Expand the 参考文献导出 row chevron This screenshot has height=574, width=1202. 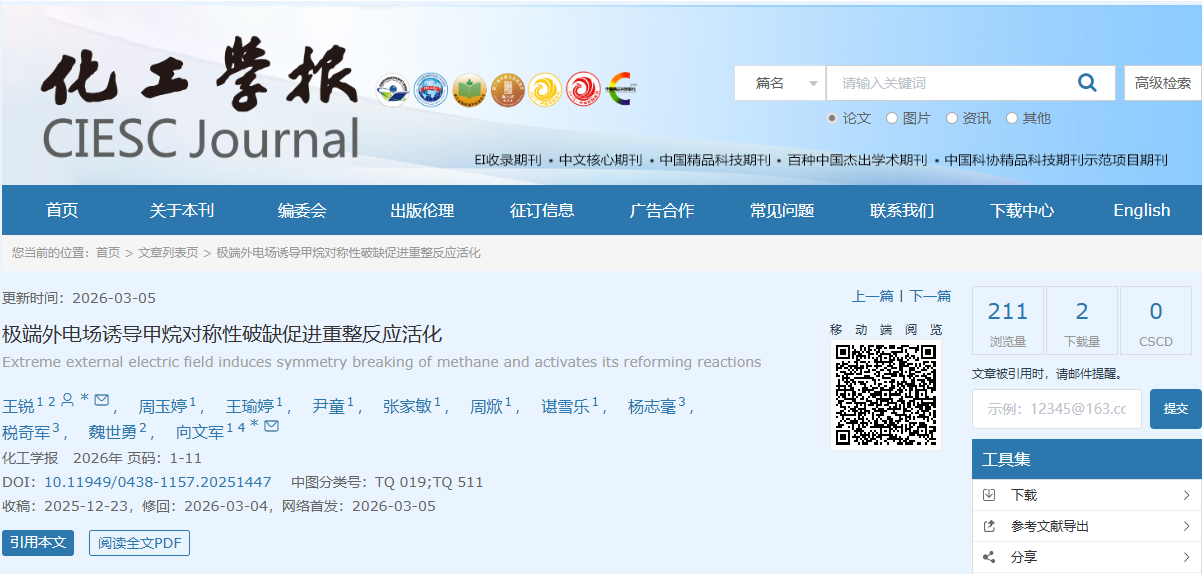point(1186,526)
